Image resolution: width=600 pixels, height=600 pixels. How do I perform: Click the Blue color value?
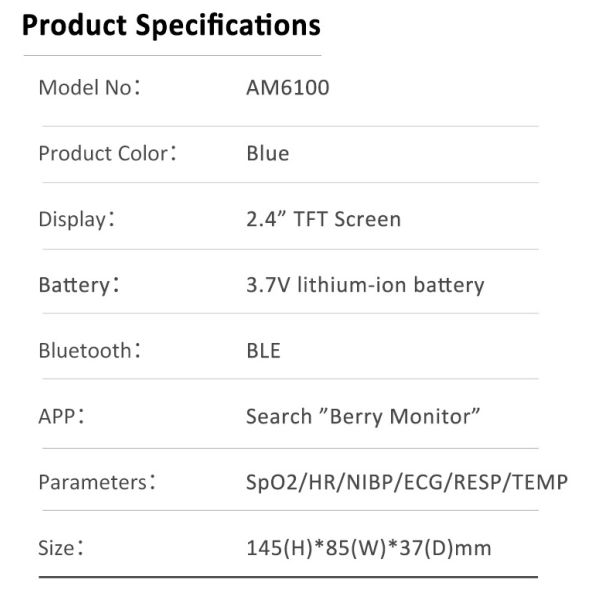[267, 154]
